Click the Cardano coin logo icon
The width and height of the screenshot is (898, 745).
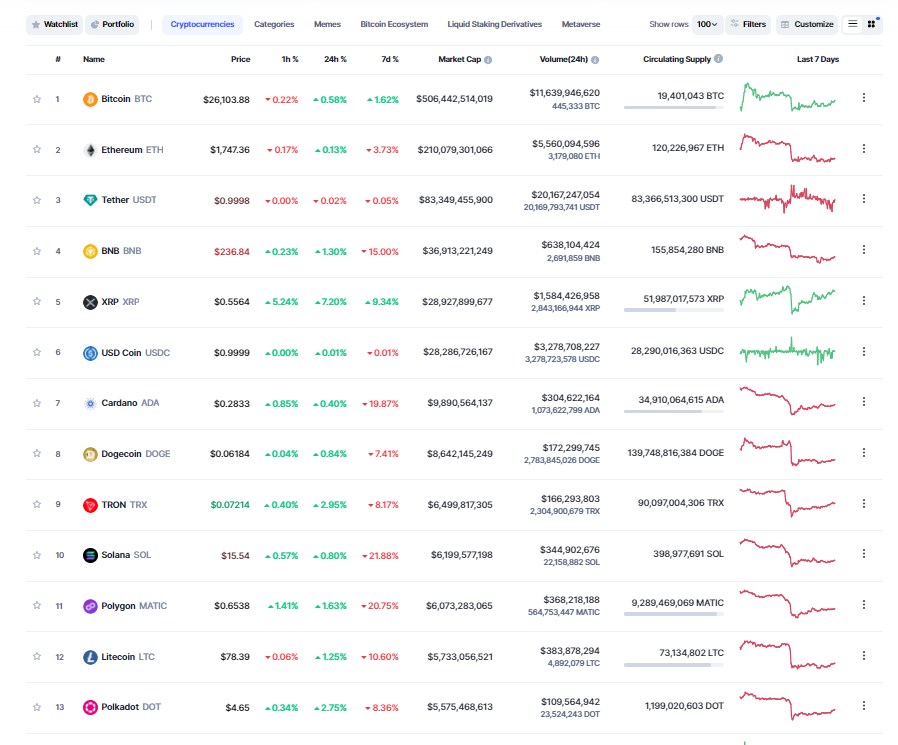point(90,403)
